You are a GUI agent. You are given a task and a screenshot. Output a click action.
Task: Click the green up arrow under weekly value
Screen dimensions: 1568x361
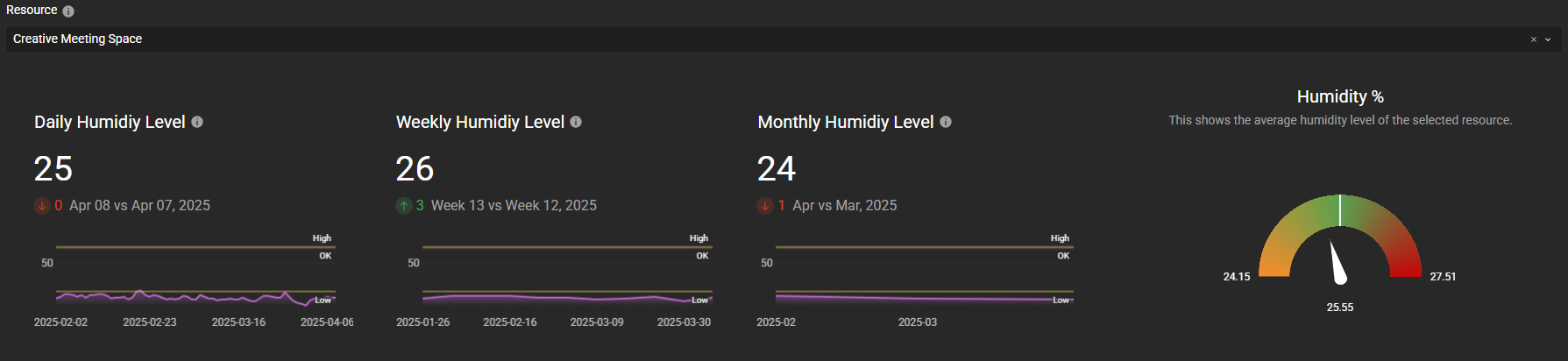tap(403, 206)
